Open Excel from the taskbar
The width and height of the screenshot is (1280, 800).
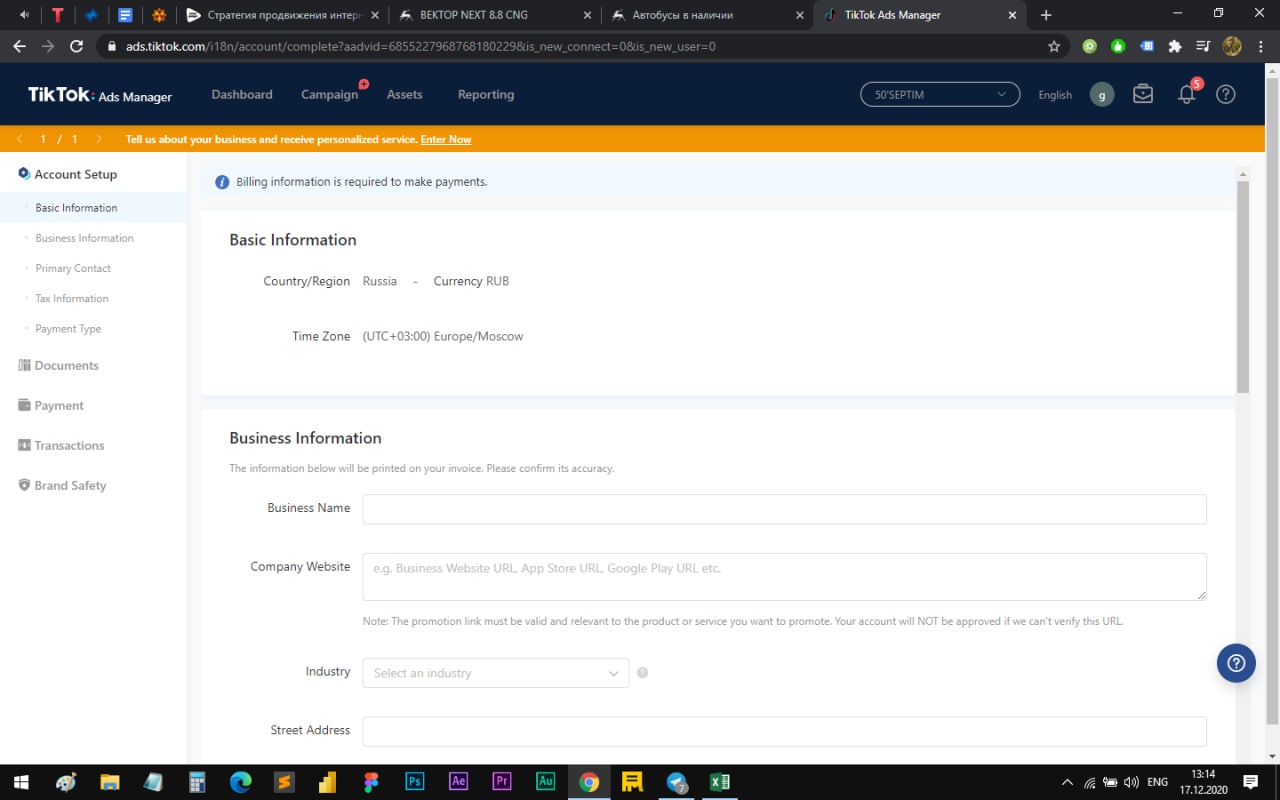(x=719, y=782)
